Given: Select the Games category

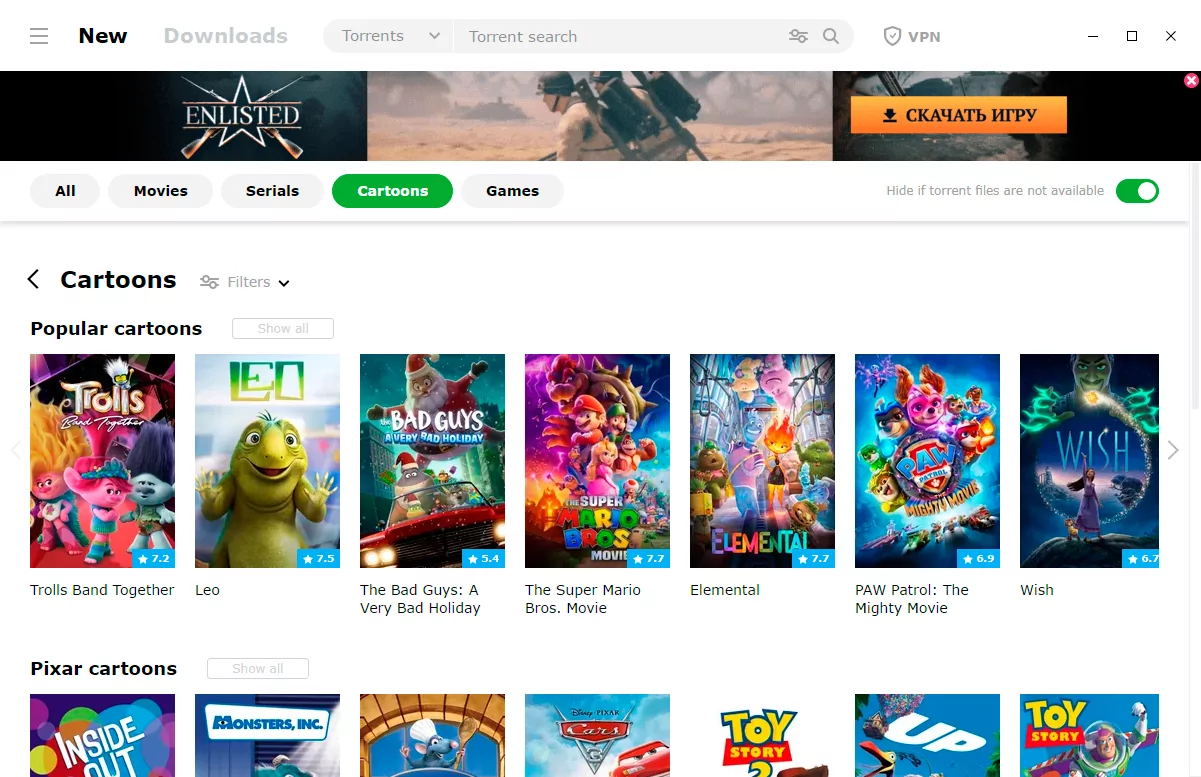Looking at the screenshot, I should coord(512,191).
